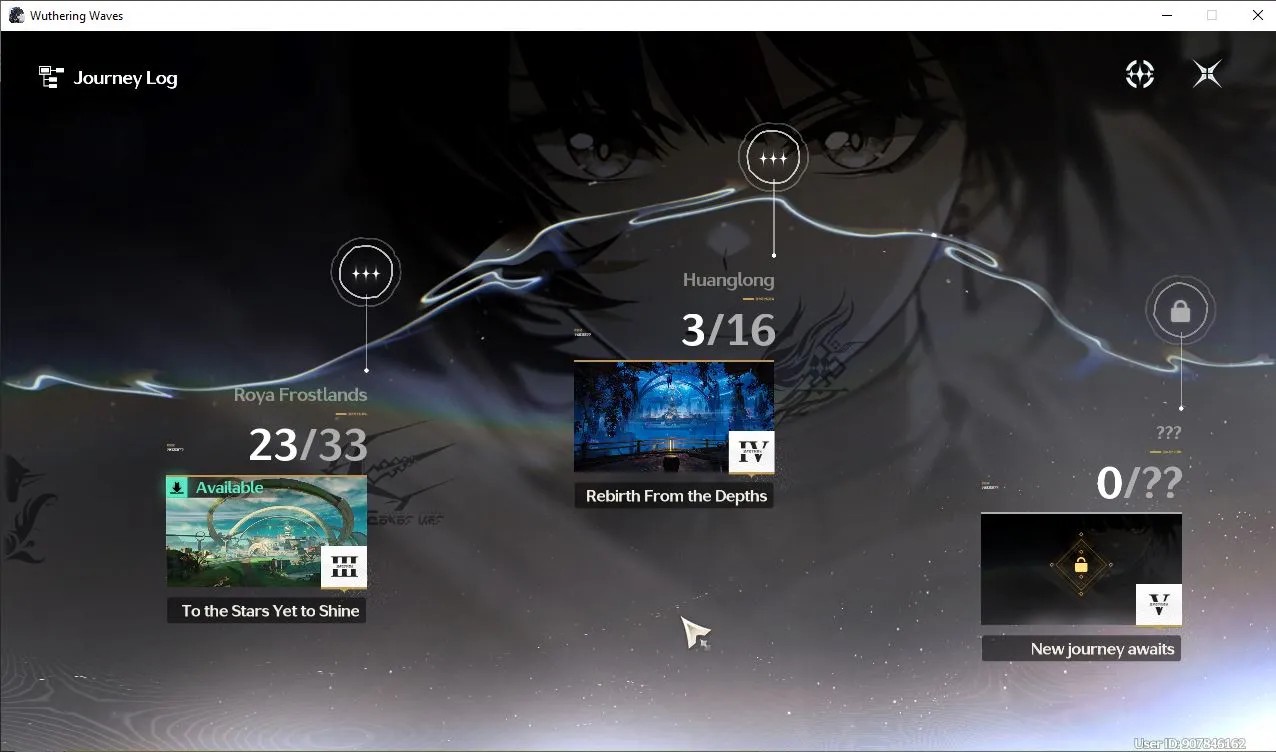Image resolution: width=1276 pixels, height=752 pixels.
Task: Click the Huanglong 3/16 progress counter
Action: pyautogui.click(x=728, y=330)
